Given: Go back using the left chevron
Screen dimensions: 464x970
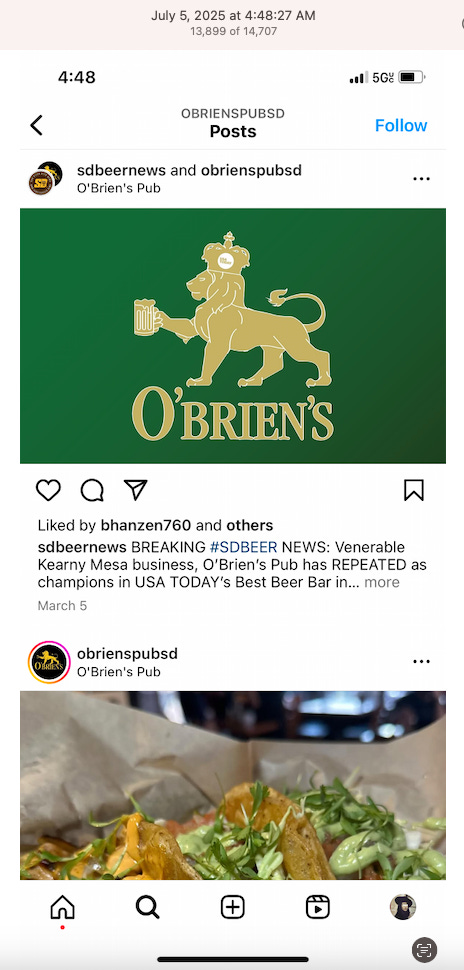Looking at the screenshot, I should coord(37,125).
